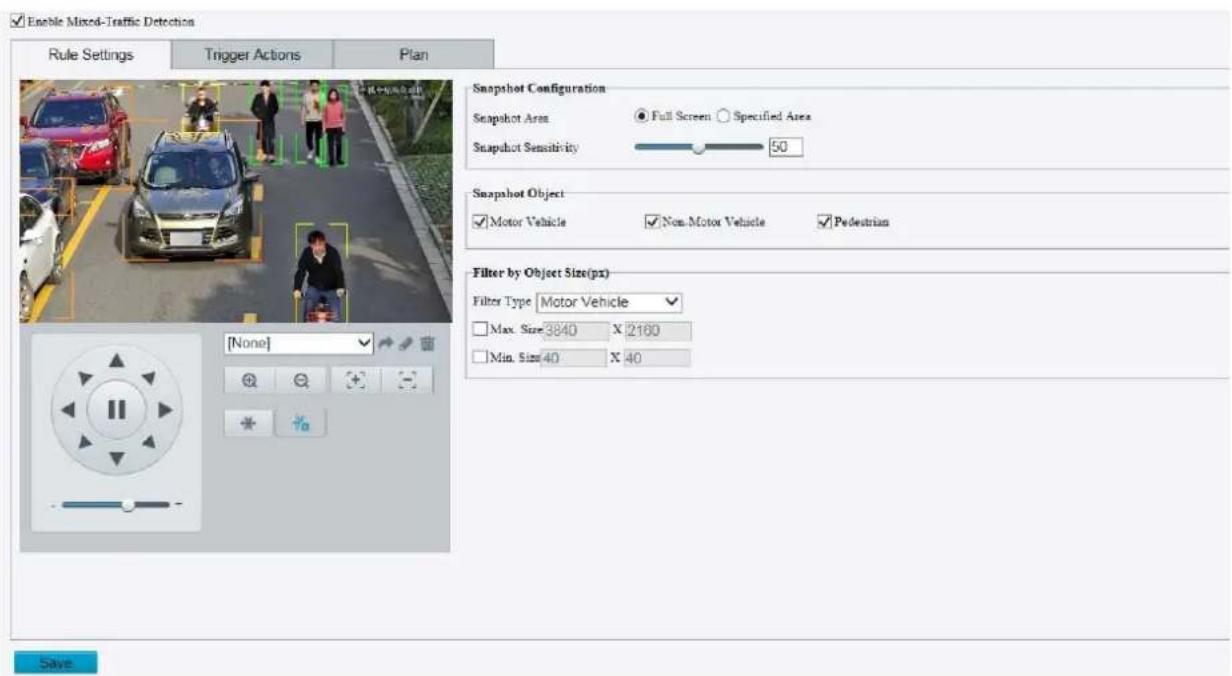Click the Min. Size width field 40
This screenshot has width=1232, height=676.
[x=574, y=357]
